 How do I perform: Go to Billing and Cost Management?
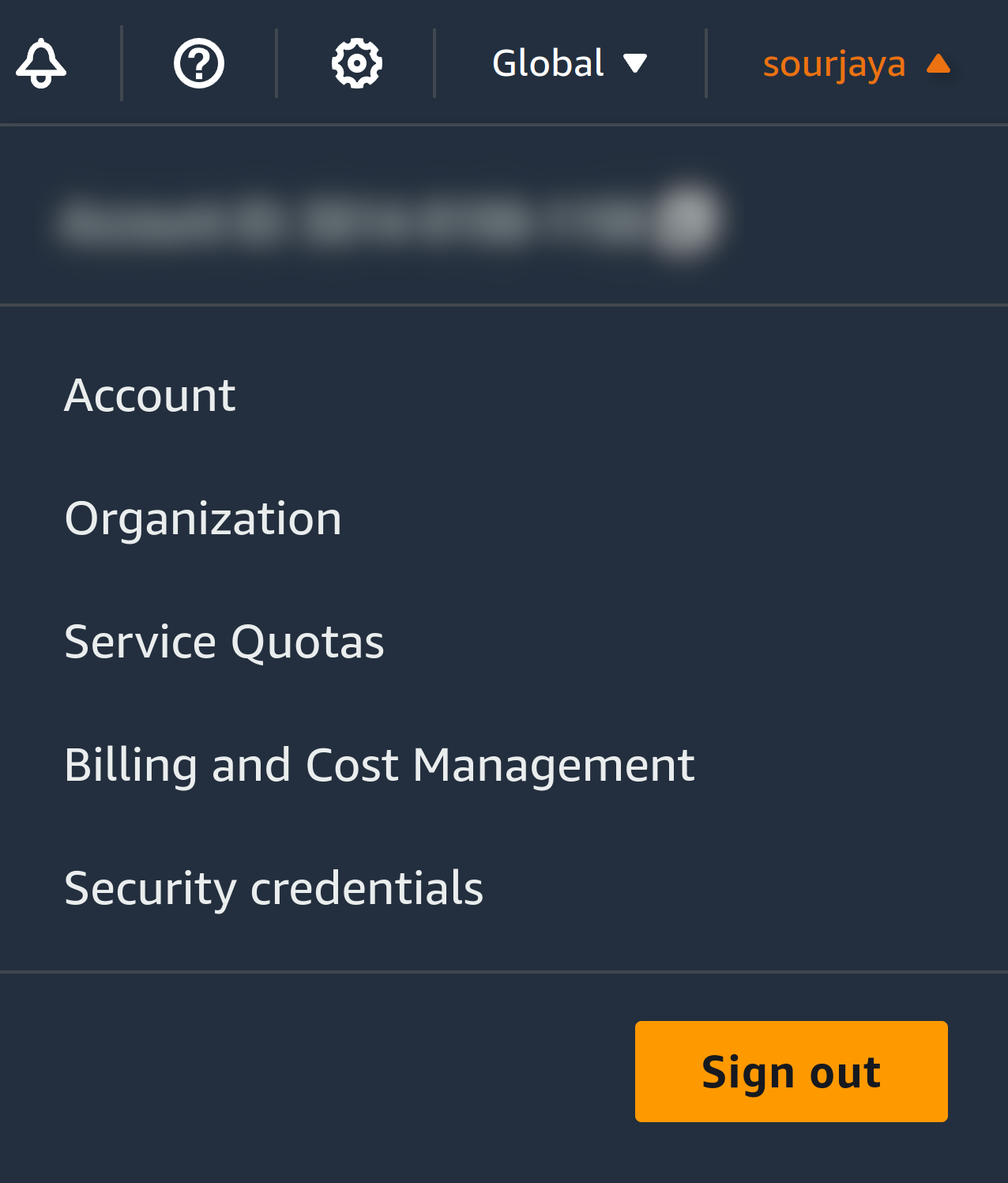point(380,764)
